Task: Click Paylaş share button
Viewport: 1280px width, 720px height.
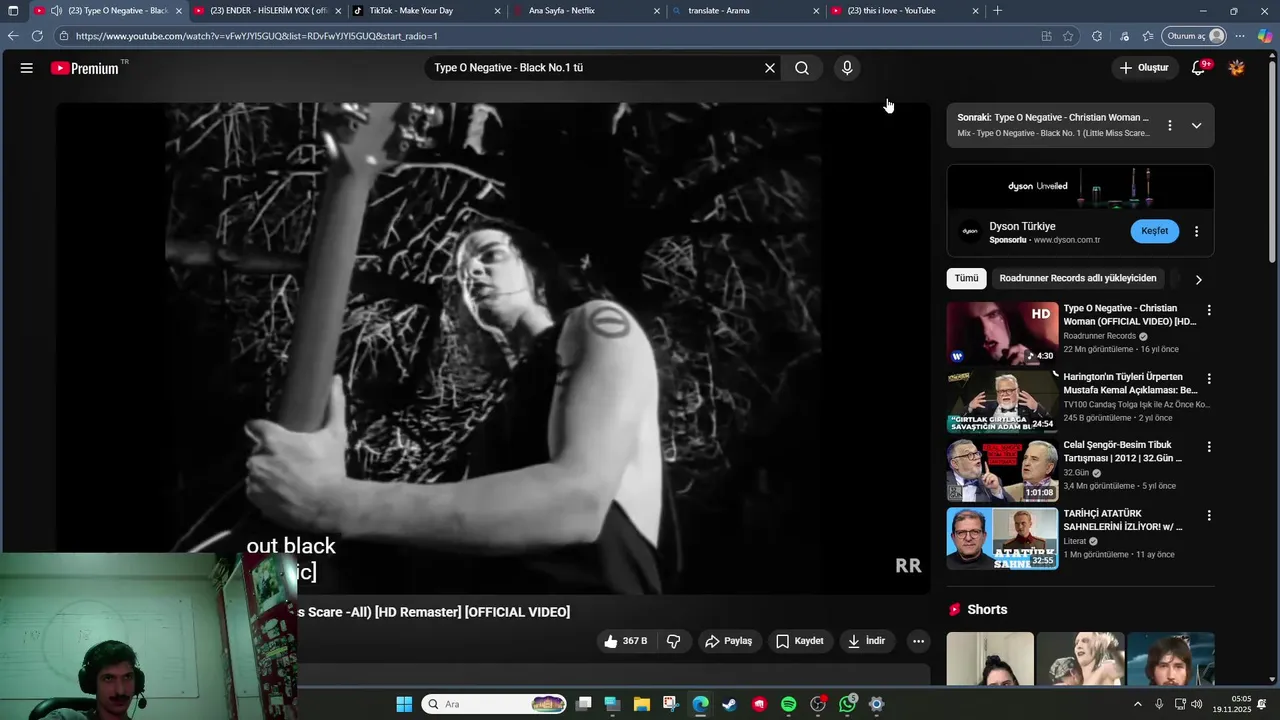Action: click(x=728, y=641)
